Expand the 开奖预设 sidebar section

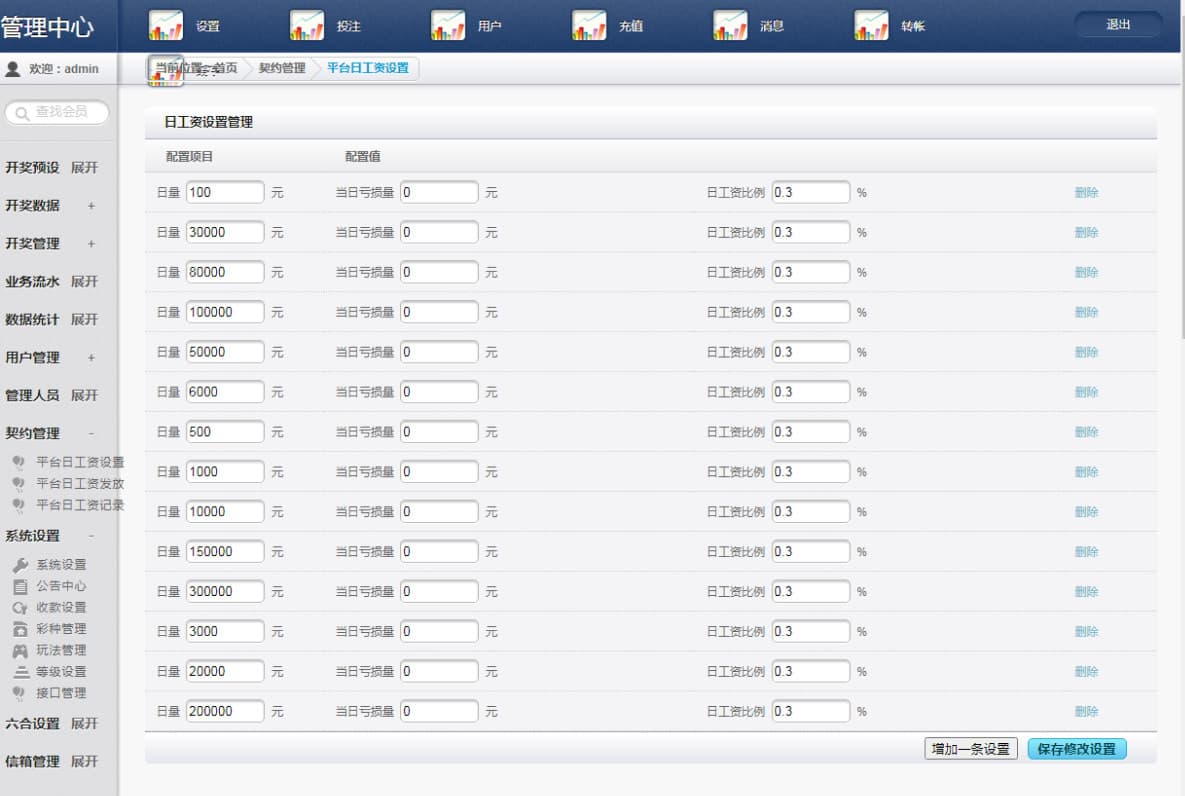tap(85, 168)
